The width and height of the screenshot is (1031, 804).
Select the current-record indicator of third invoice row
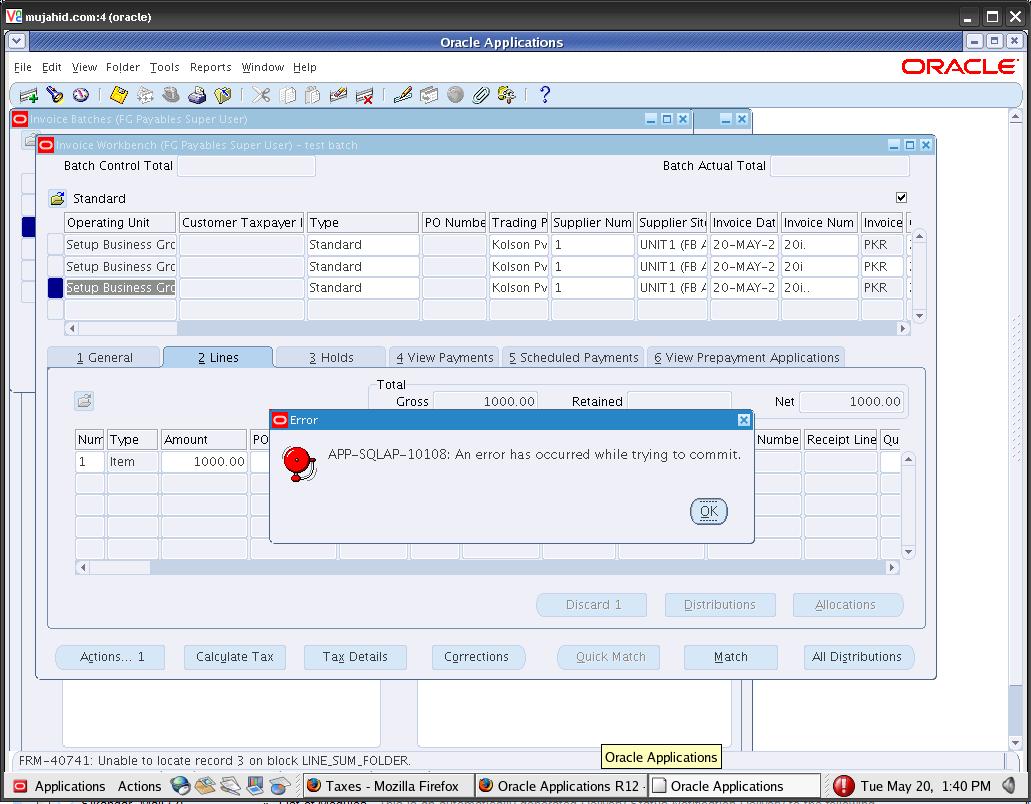coord(55,288)
